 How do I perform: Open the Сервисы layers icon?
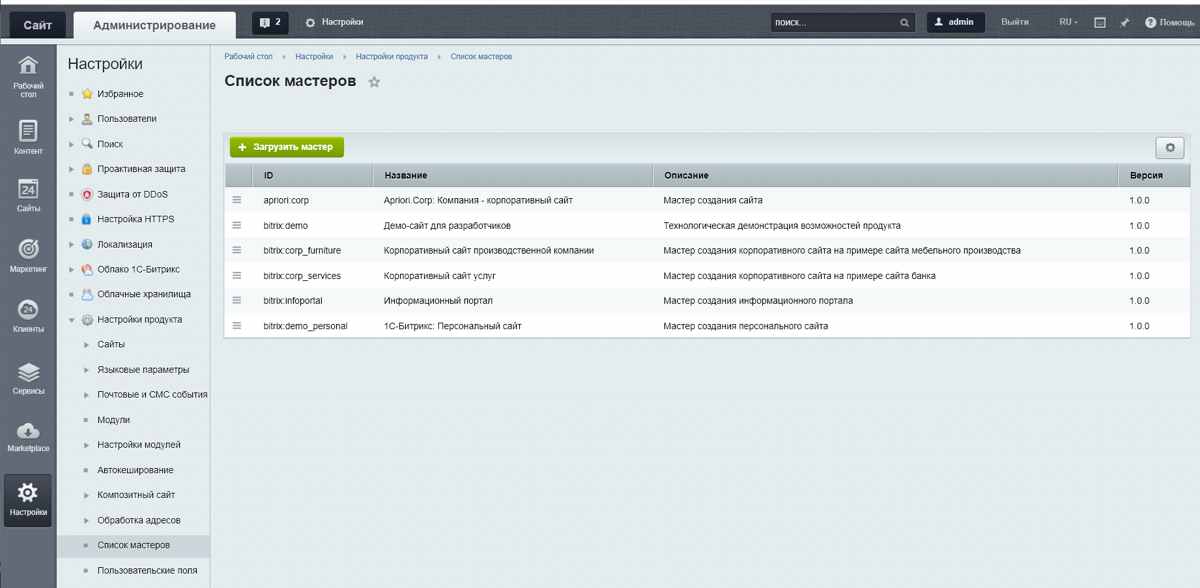click(28, 374)
